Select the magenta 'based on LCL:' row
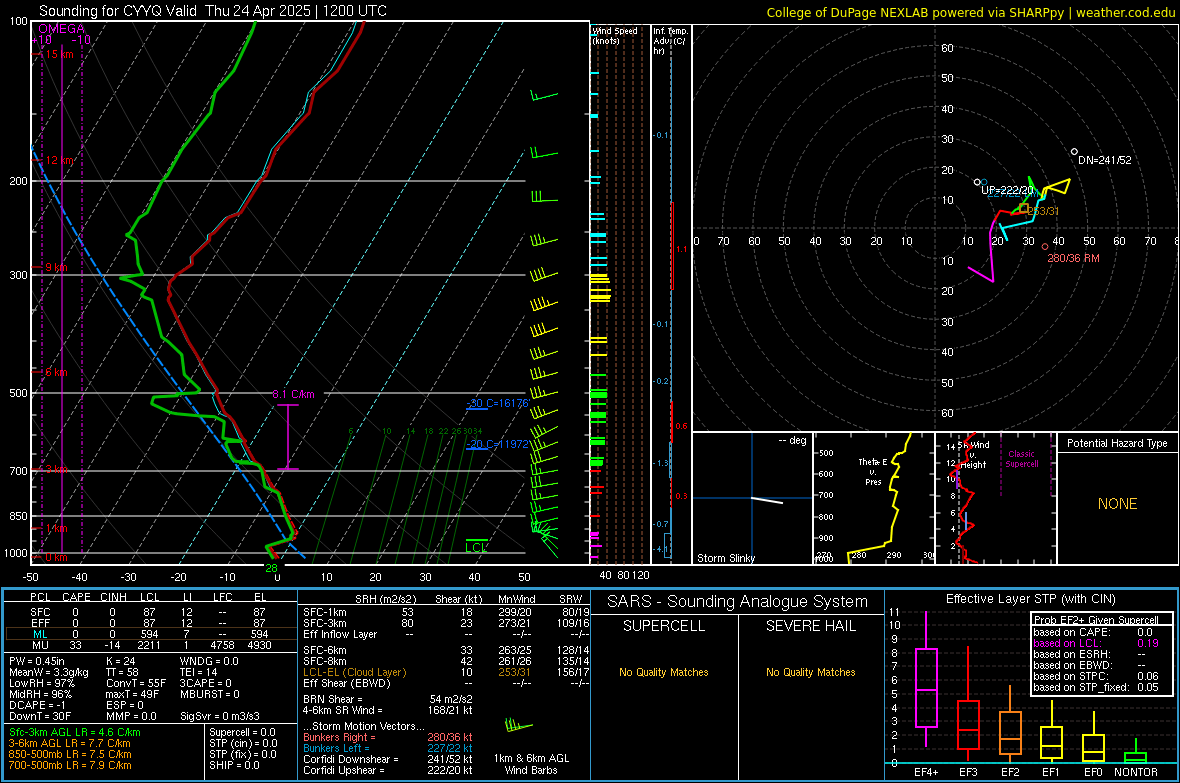The height and width of the screenshot is (783, 1180). pos(1096,643)
